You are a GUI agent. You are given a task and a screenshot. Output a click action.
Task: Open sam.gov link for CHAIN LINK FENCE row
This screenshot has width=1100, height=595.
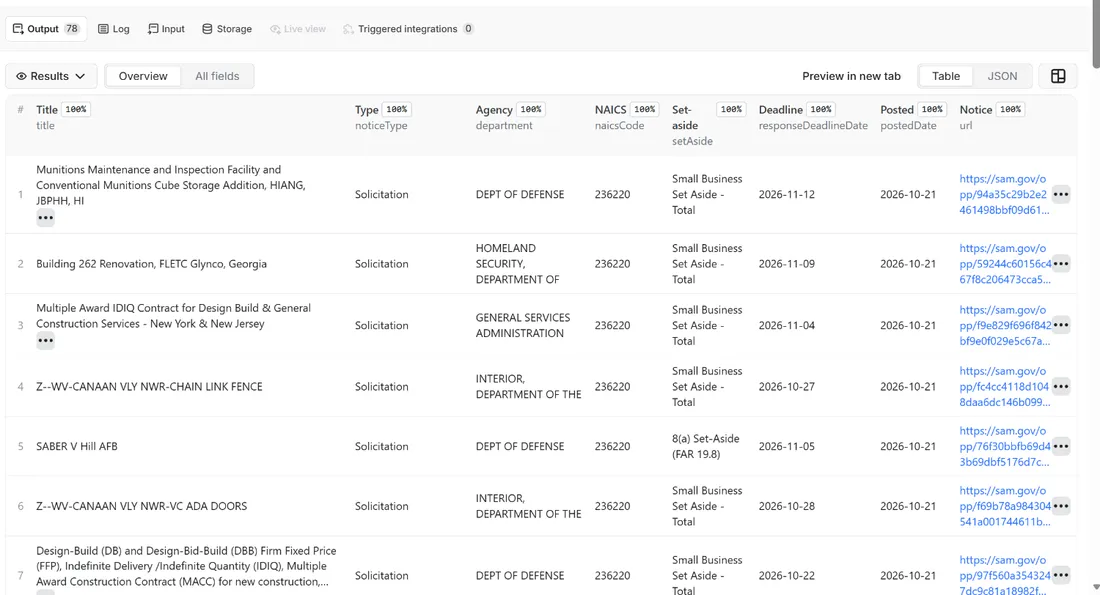[1005, 387]
